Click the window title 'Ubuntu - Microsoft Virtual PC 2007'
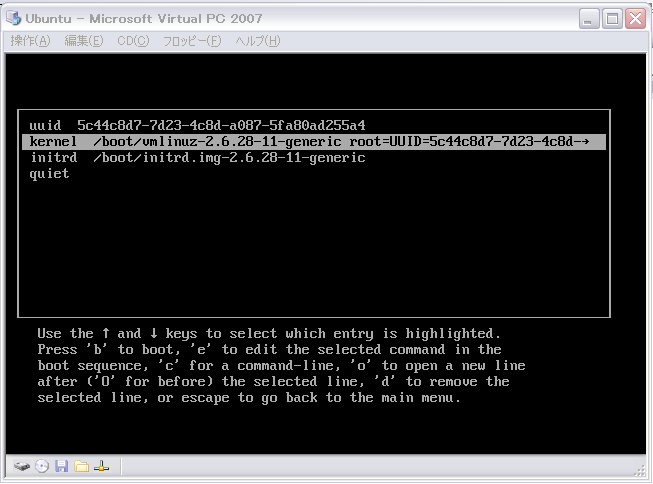Image resolution: width=653 pixels, height=484 pixels. (144, 19)
